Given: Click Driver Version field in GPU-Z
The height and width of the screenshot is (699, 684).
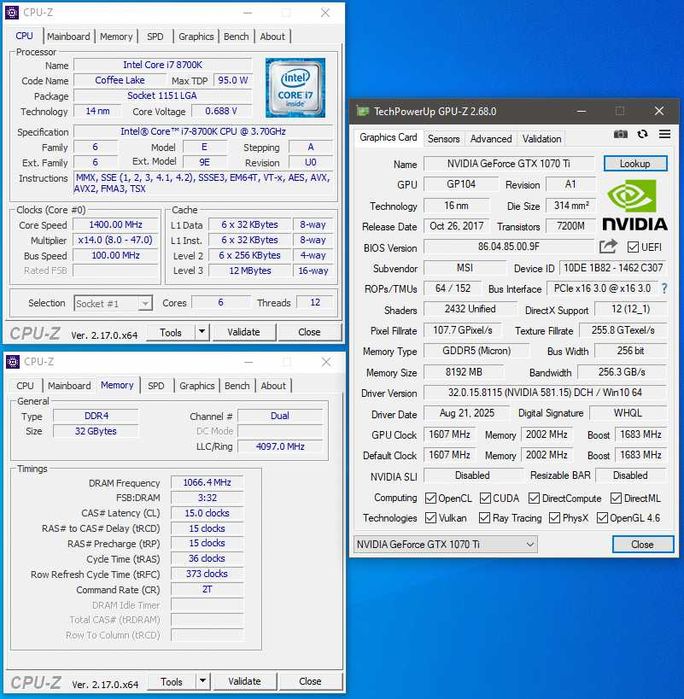Looking at the screenshot, I should pyautogui.click(x=545, y=393).
